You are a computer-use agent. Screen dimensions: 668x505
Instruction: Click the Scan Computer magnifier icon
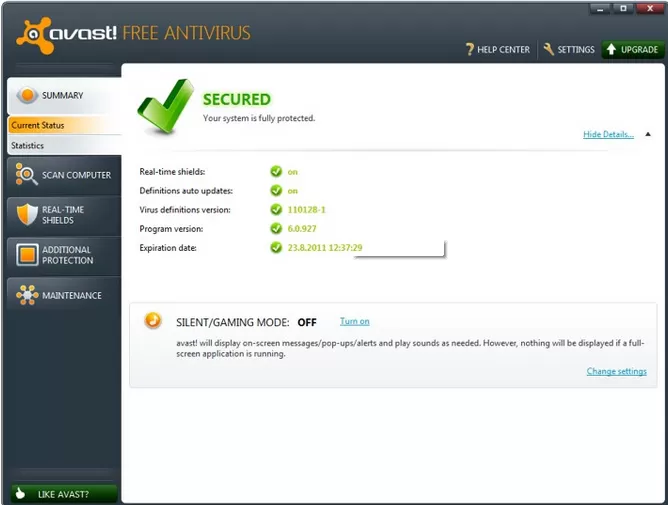coord(26,174)
